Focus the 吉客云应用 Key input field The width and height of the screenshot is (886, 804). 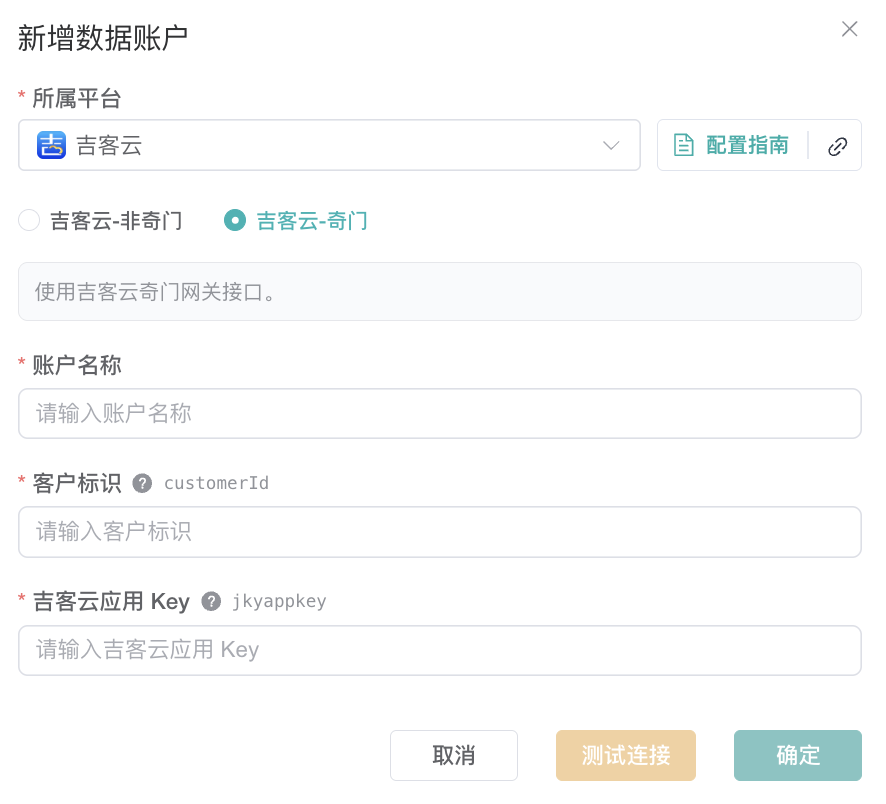pos(440,650)
